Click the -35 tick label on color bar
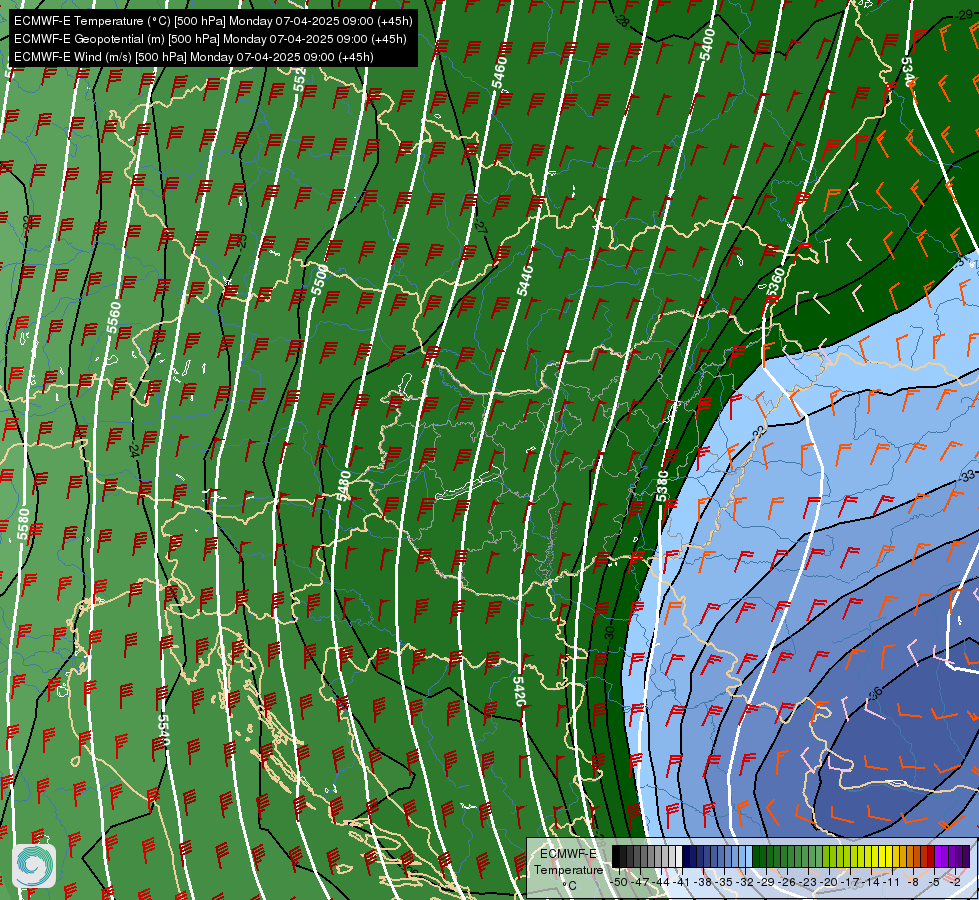Image resolution: width=979 pixels, height=900 pixels. coord(724,883)
